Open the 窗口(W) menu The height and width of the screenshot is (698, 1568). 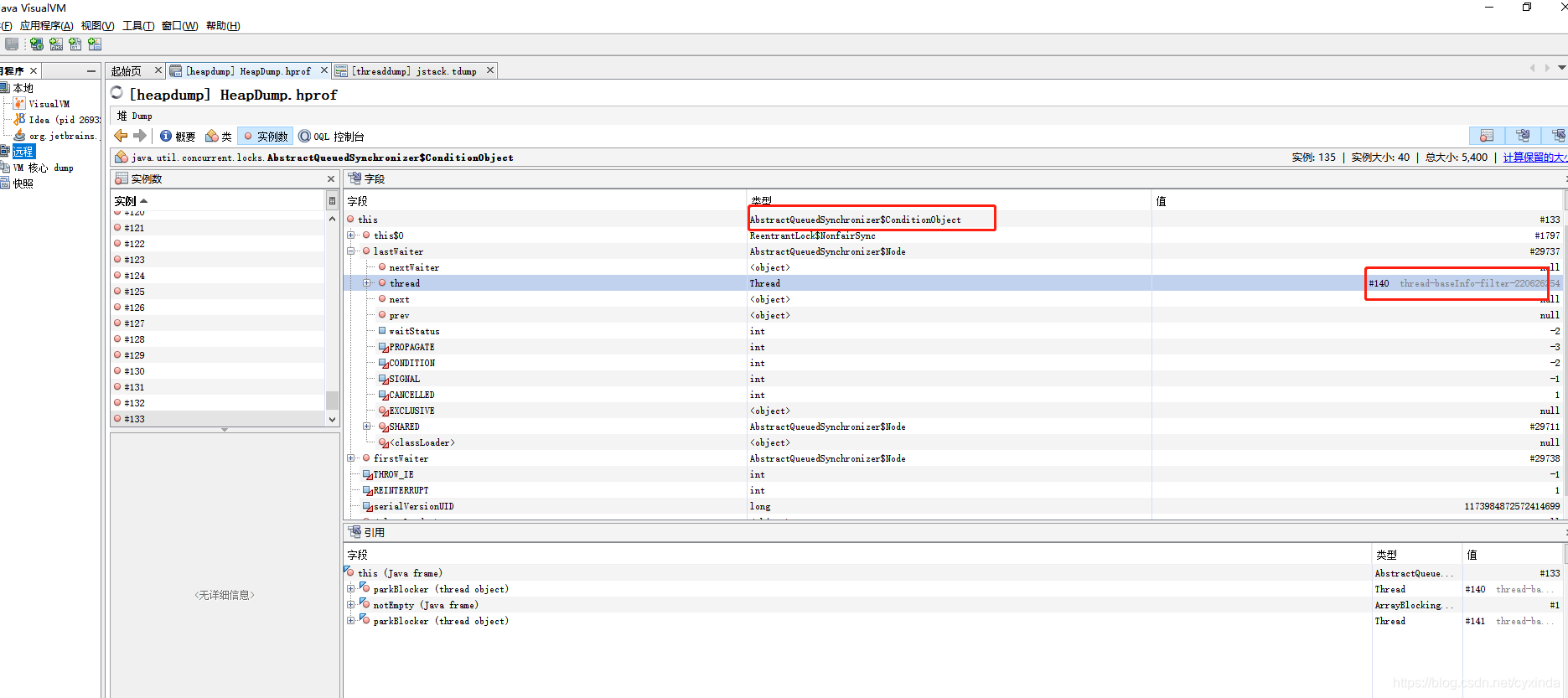point(180,26)
